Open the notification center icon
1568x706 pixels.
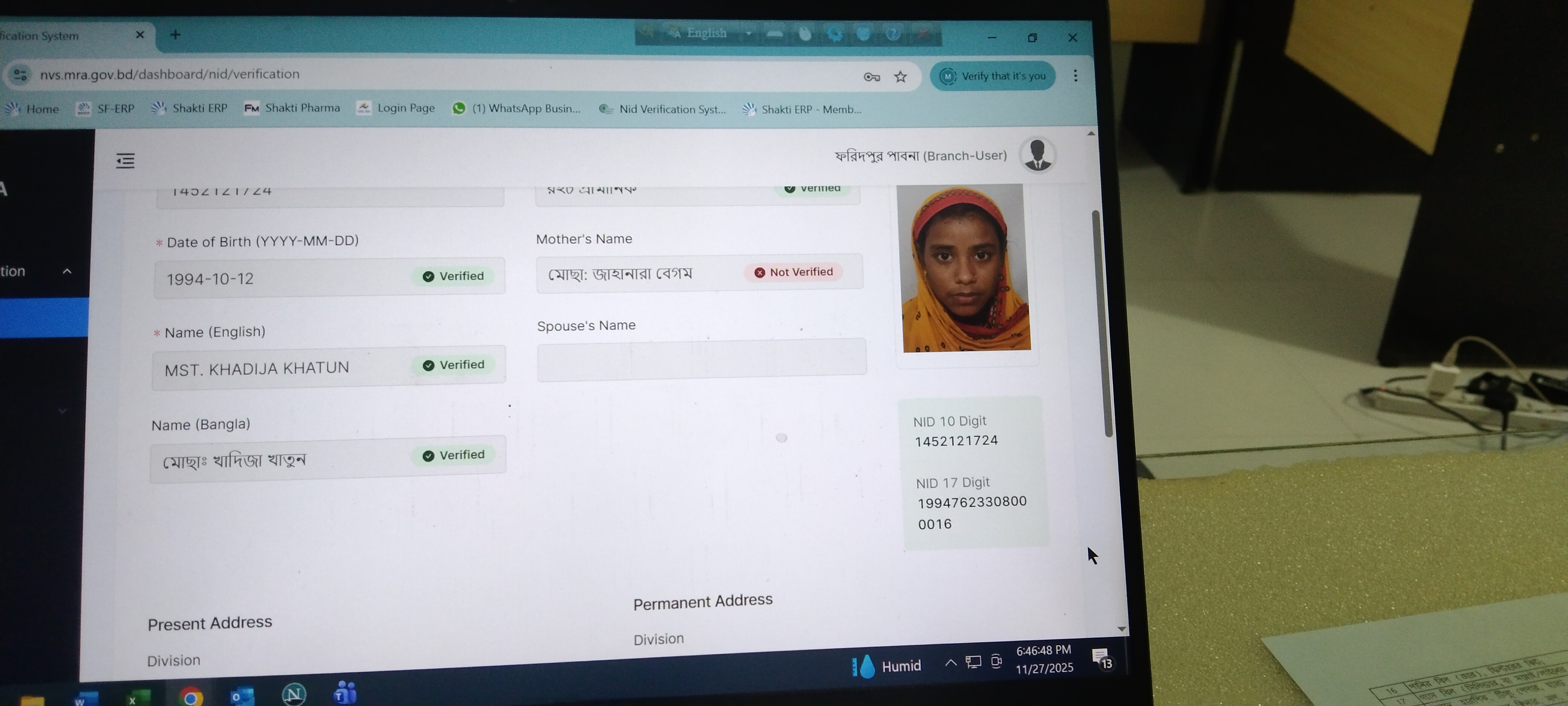(1101, 658)
